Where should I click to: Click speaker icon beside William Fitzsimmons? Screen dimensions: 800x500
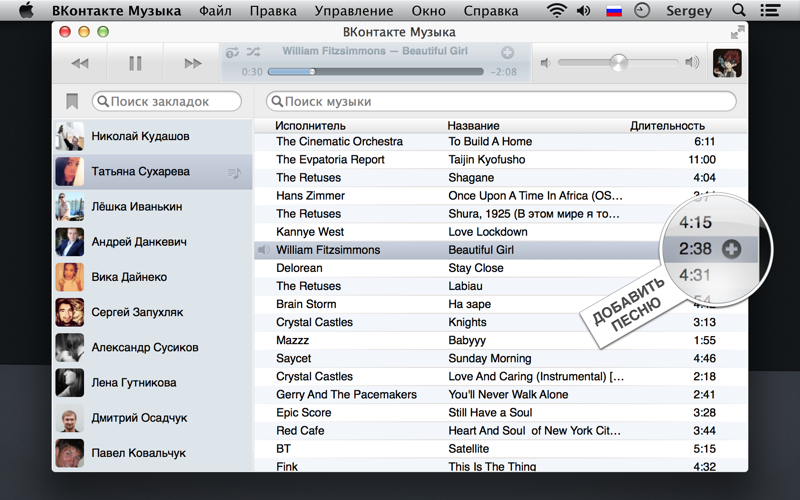tap(263, 250)
